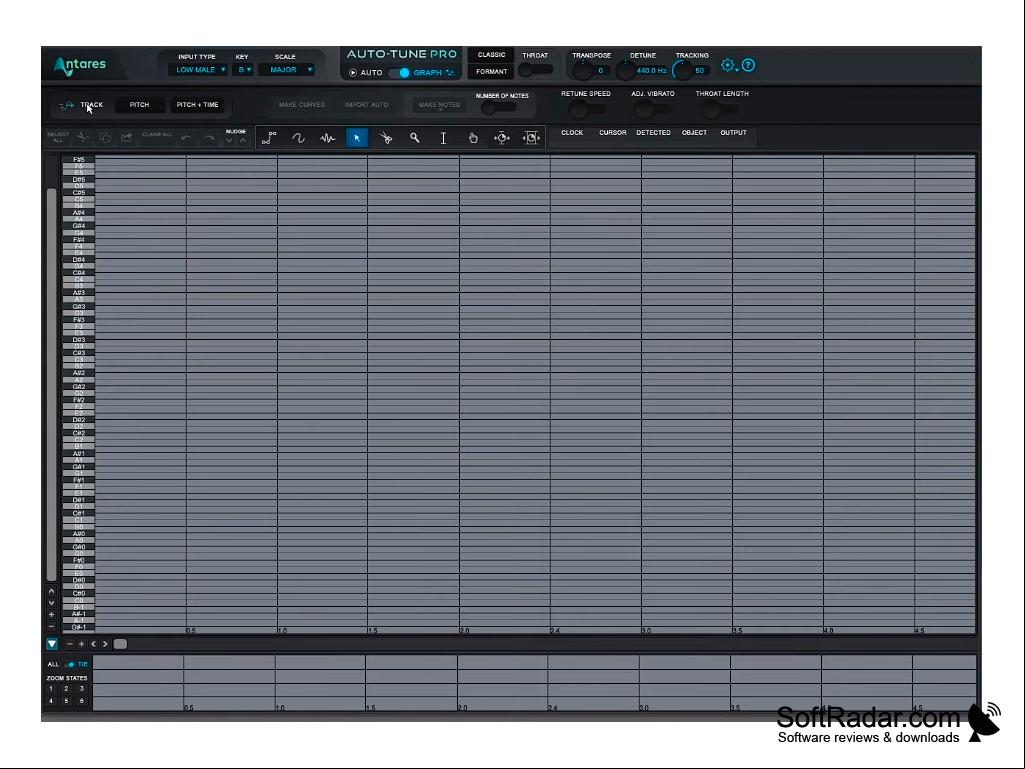
Task: Open the Scale Major dropdown
Action: coord(287,70)
